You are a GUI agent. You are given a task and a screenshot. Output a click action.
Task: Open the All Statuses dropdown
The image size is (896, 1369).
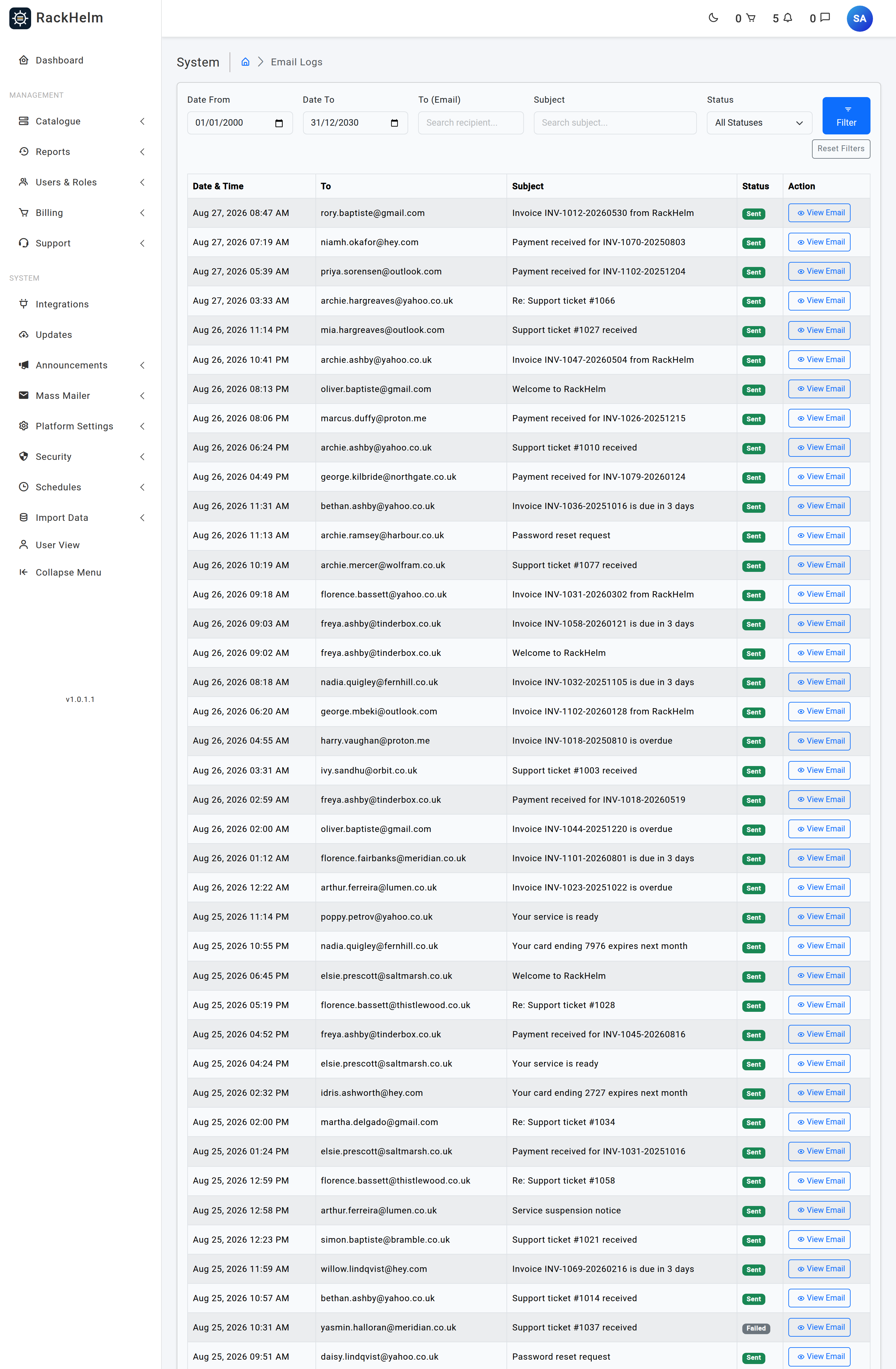pyautogui.click(x=759, y=123)
